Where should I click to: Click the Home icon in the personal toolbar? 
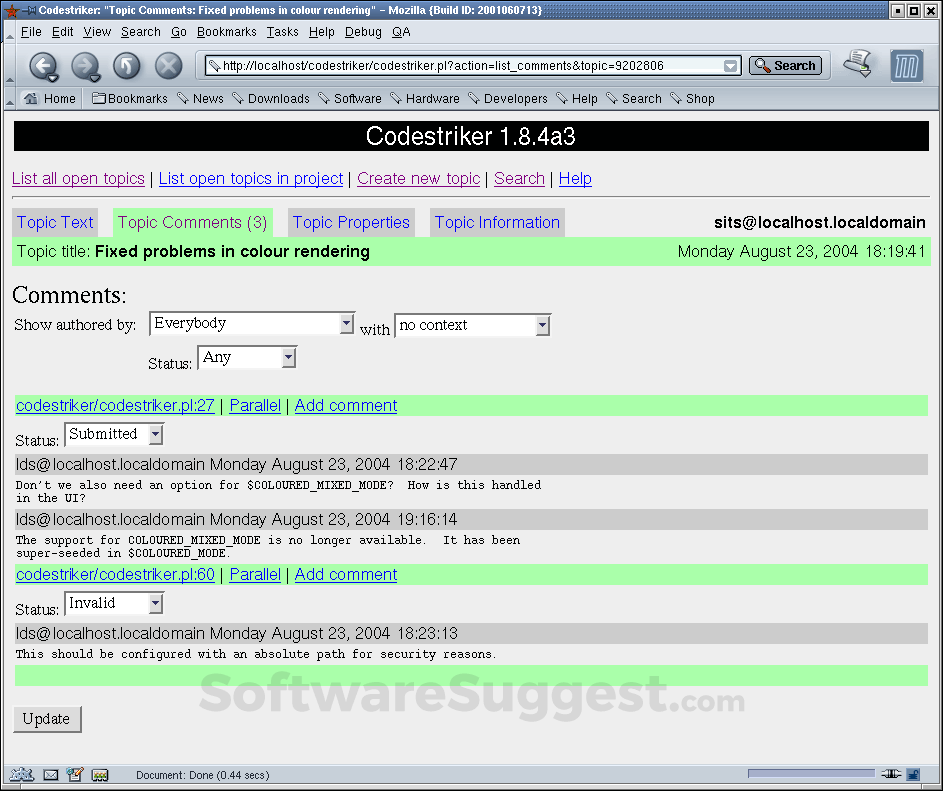(33, 98)
